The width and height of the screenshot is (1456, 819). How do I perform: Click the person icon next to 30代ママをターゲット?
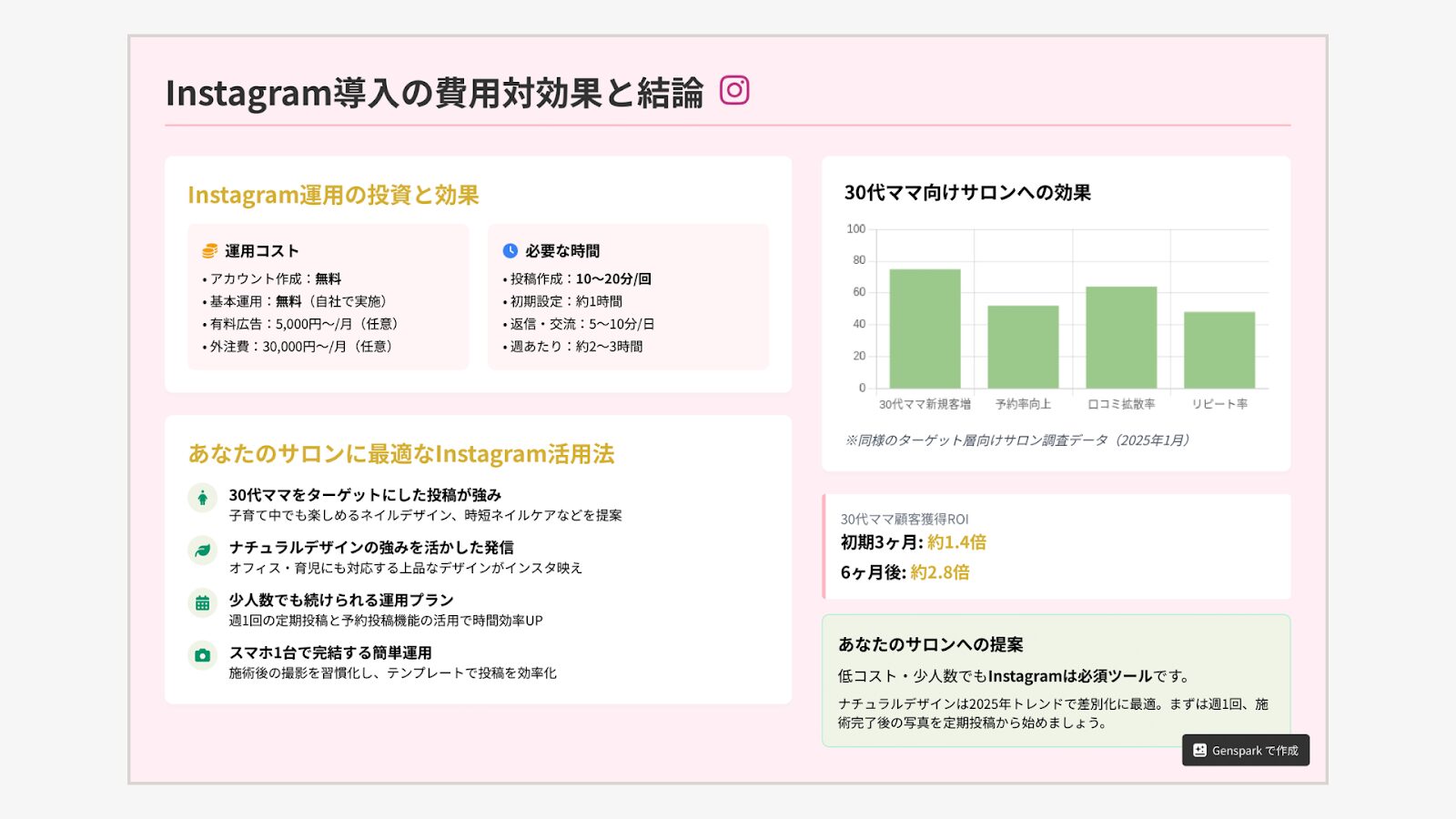coord(202,498)
